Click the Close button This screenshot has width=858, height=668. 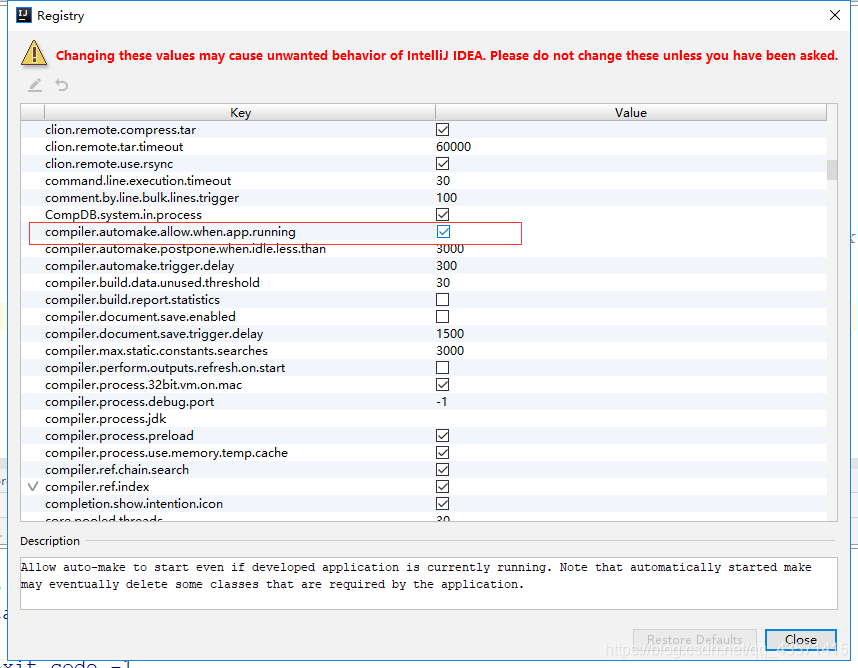[801, 640]
